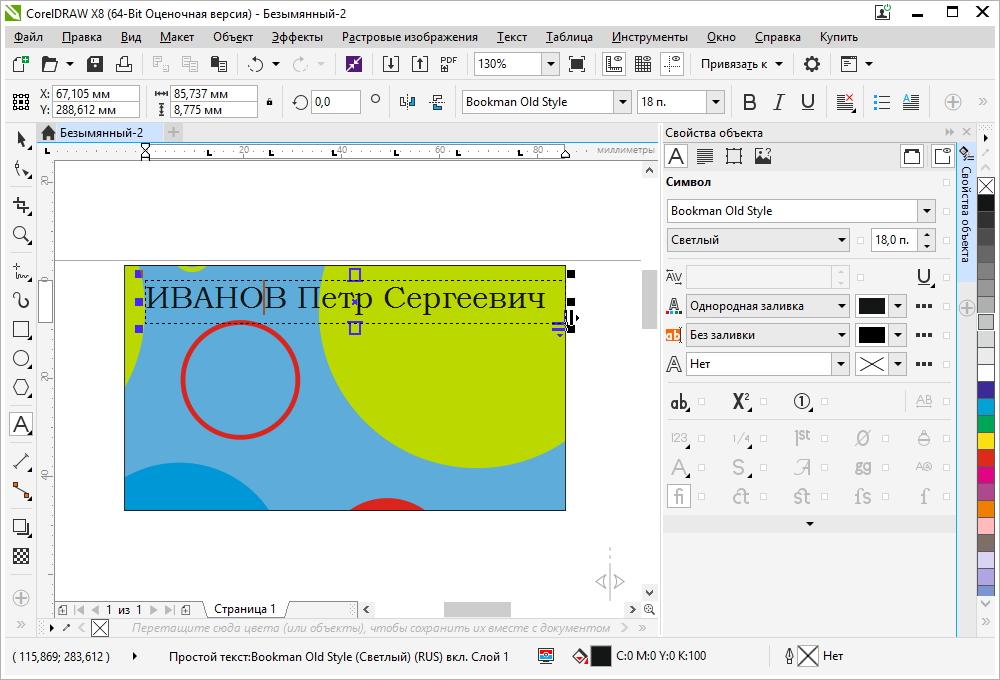Screen dimensions: 1000x680
Task: Publish to PDF
Action: click(449, 64)
